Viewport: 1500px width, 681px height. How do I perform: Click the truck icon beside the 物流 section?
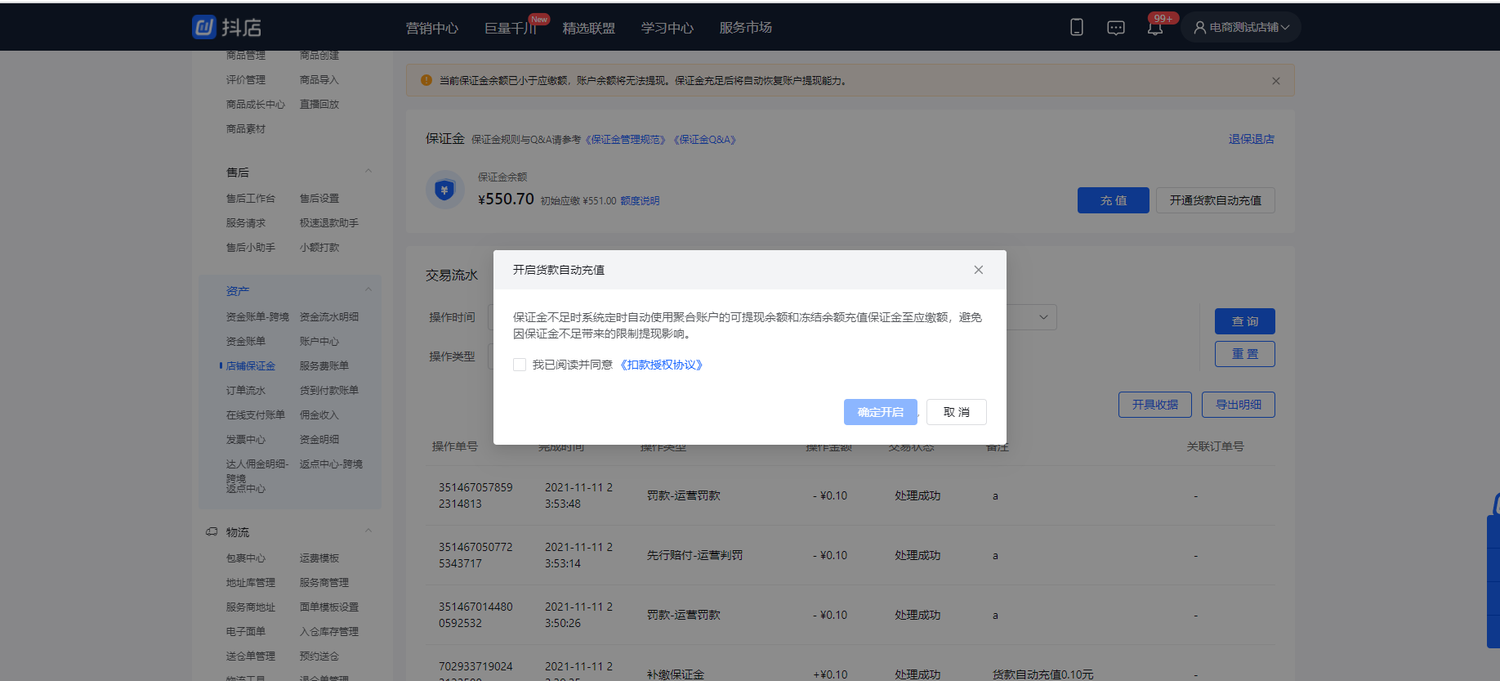point(210,531)
